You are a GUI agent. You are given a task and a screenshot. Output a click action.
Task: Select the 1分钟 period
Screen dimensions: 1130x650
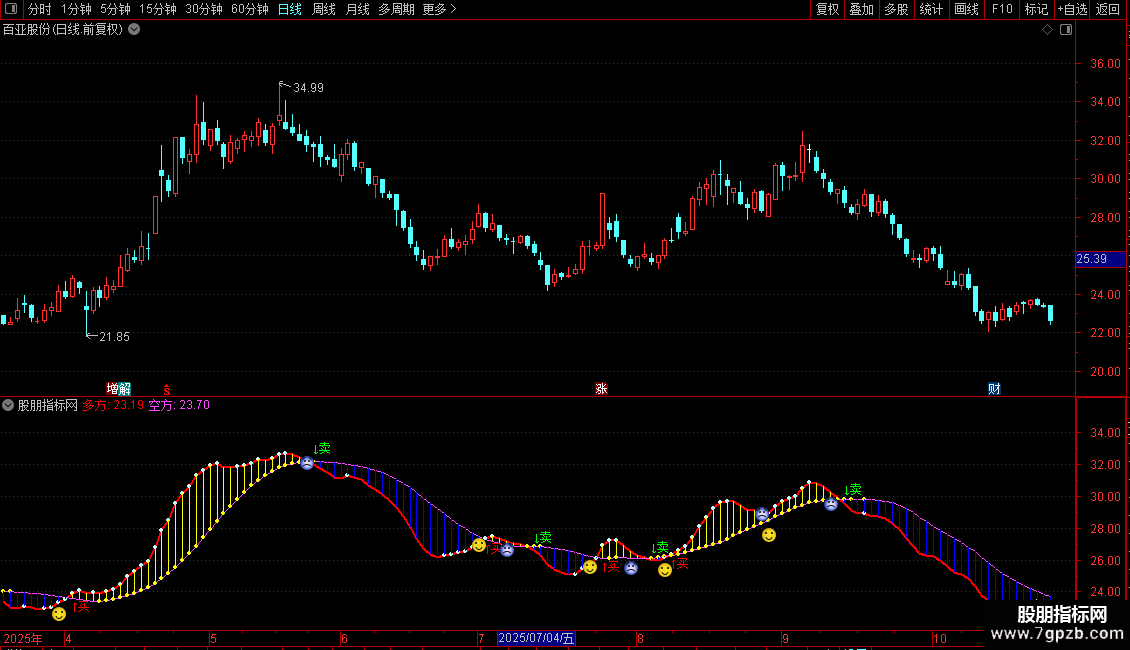(x=76, y=9)
